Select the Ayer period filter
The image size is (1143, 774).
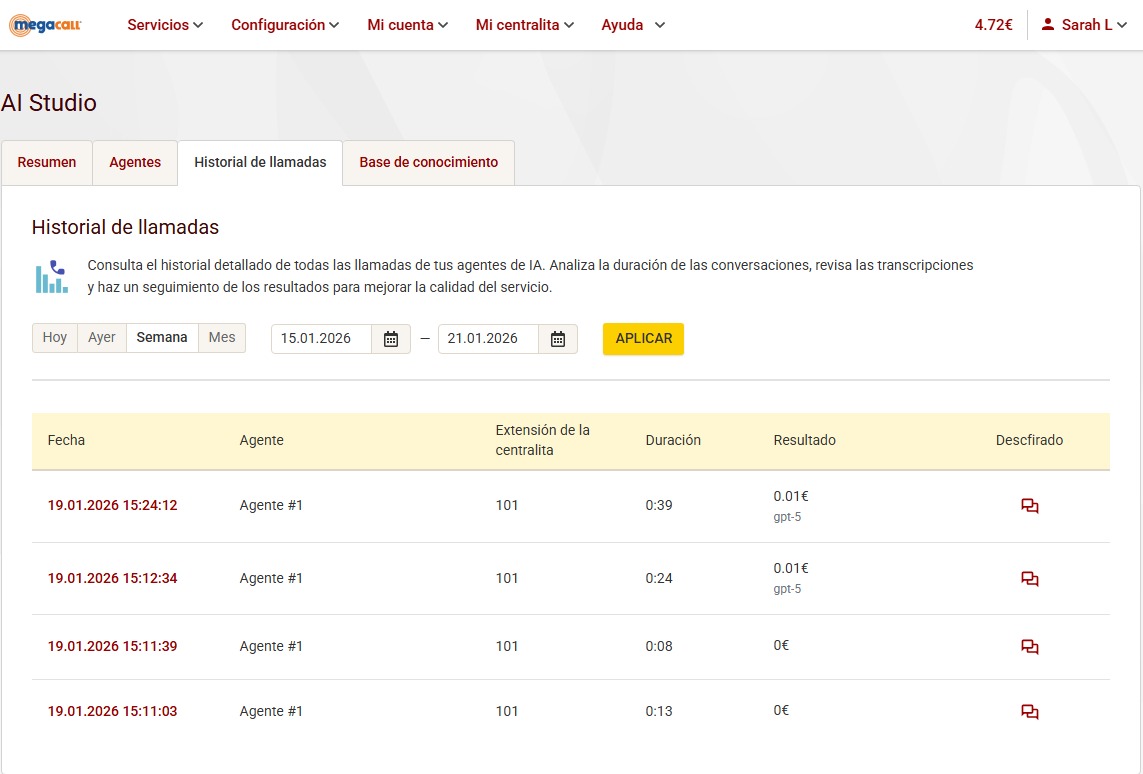click(x=102, y=338)
